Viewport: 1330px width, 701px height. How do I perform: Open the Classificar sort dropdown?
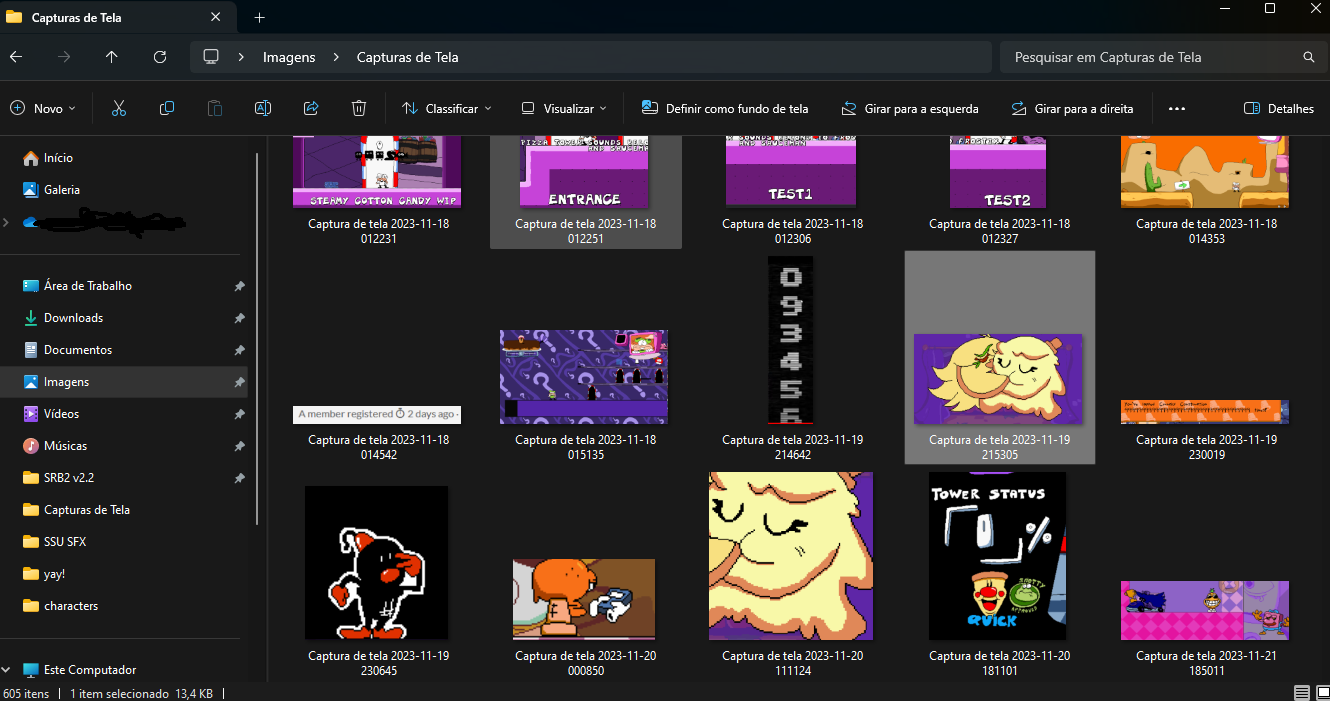(447, 108)
